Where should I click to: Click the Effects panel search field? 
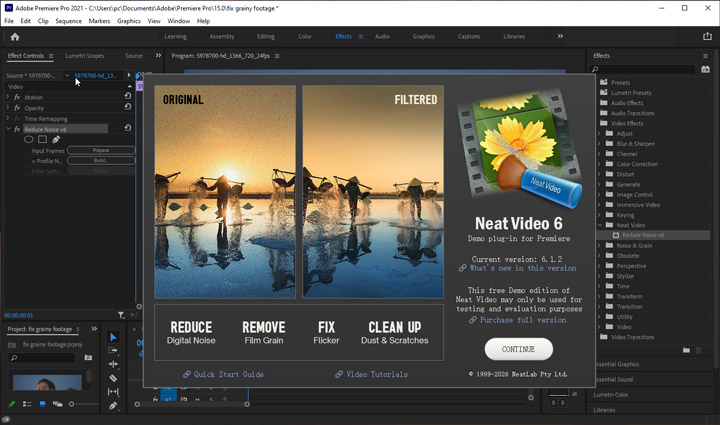(x=643, y=69)
